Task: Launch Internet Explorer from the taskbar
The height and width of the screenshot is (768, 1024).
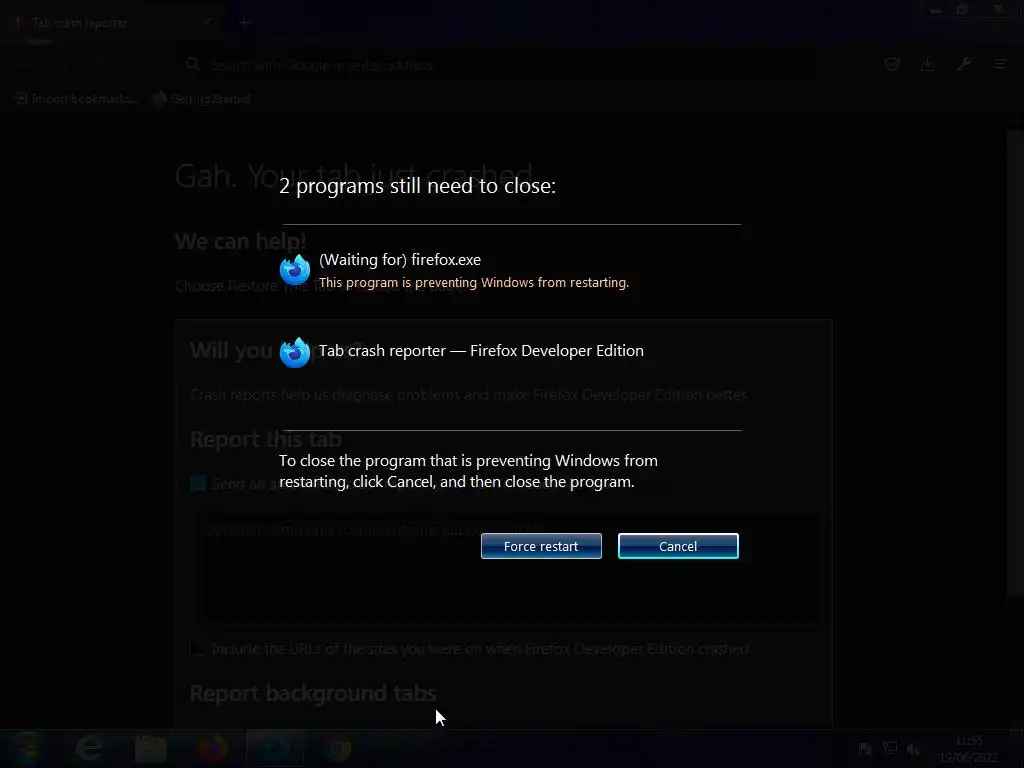Action: pos(88,748)
